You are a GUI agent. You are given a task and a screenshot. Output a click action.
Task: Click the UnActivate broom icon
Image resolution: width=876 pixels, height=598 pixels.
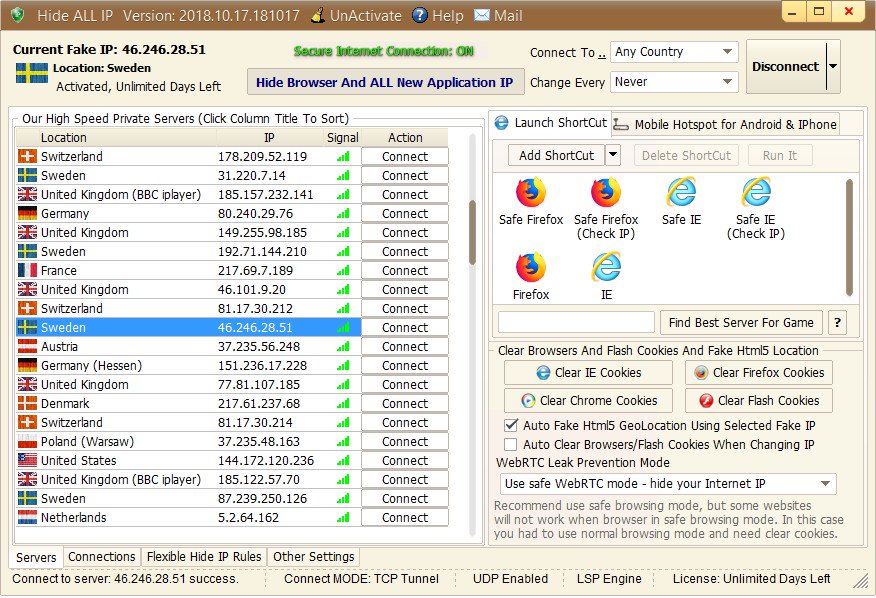[x=318, y=15]
